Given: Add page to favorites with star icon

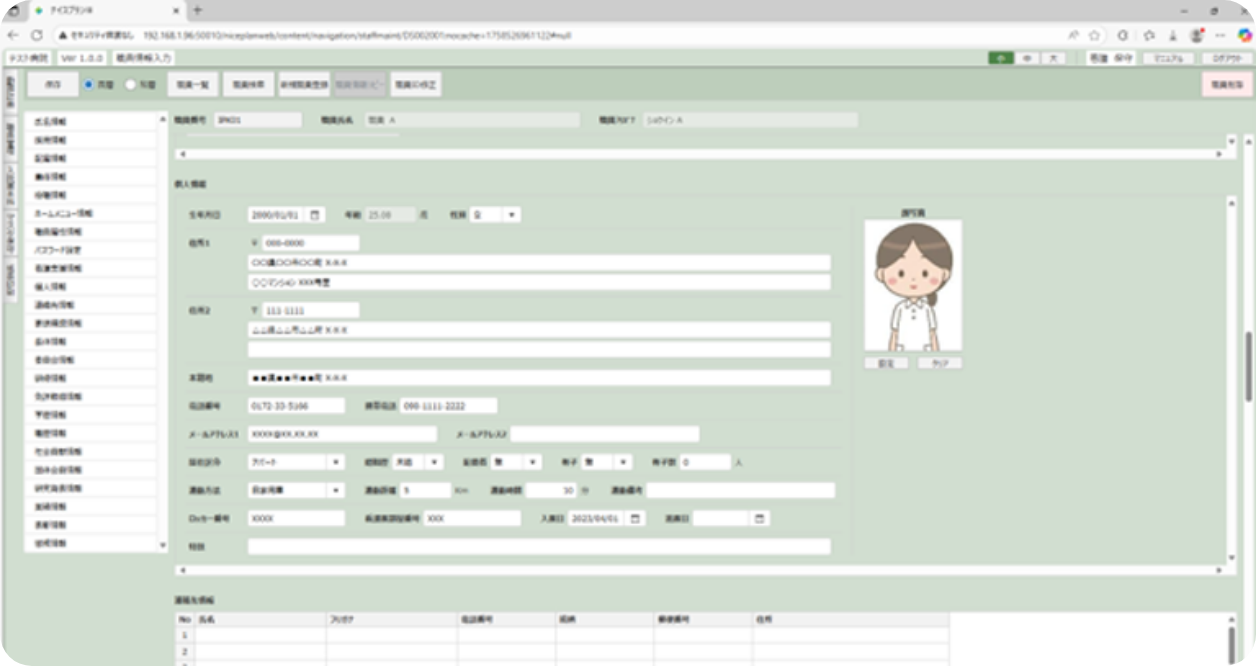Looking at the screenshot, I should pyautogui.click(x=1095, y=34).
